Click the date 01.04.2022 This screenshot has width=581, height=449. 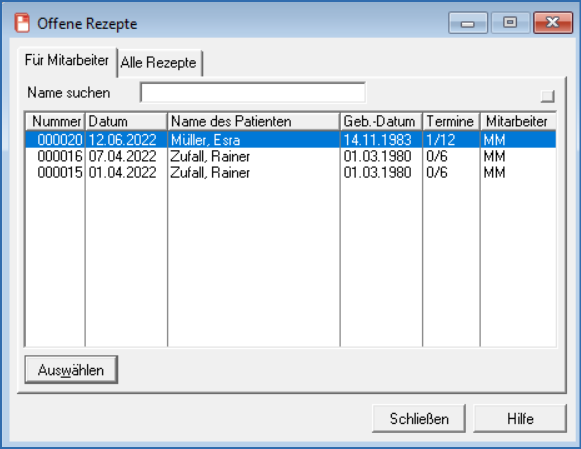coord(122,173)
